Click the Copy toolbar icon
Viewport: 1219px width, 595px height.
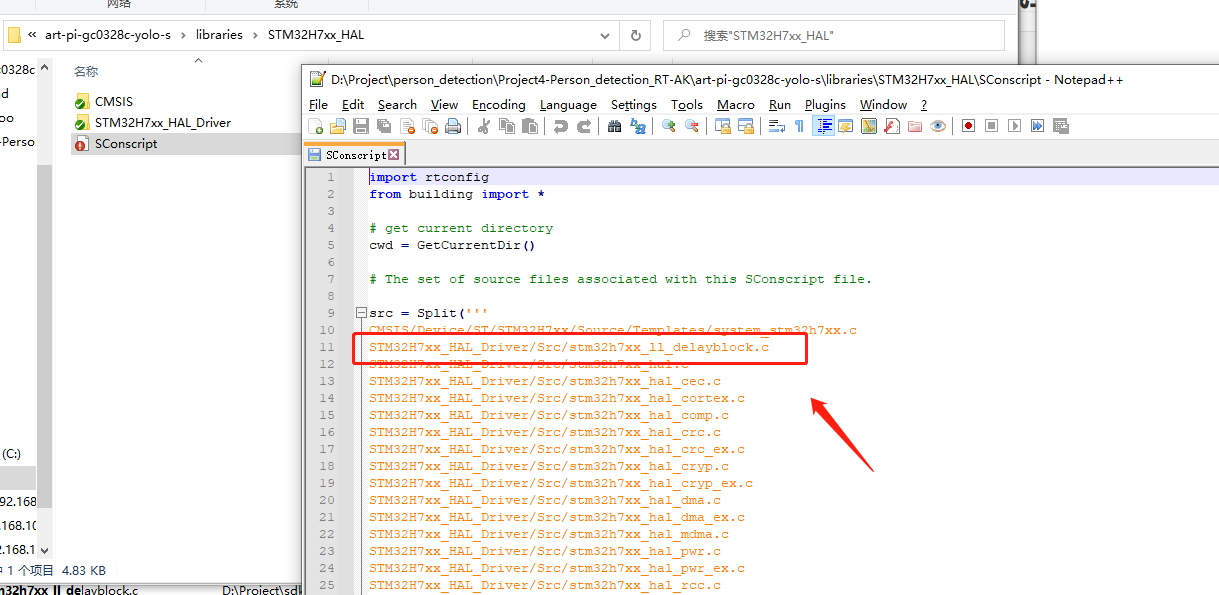tap(507, 126)
